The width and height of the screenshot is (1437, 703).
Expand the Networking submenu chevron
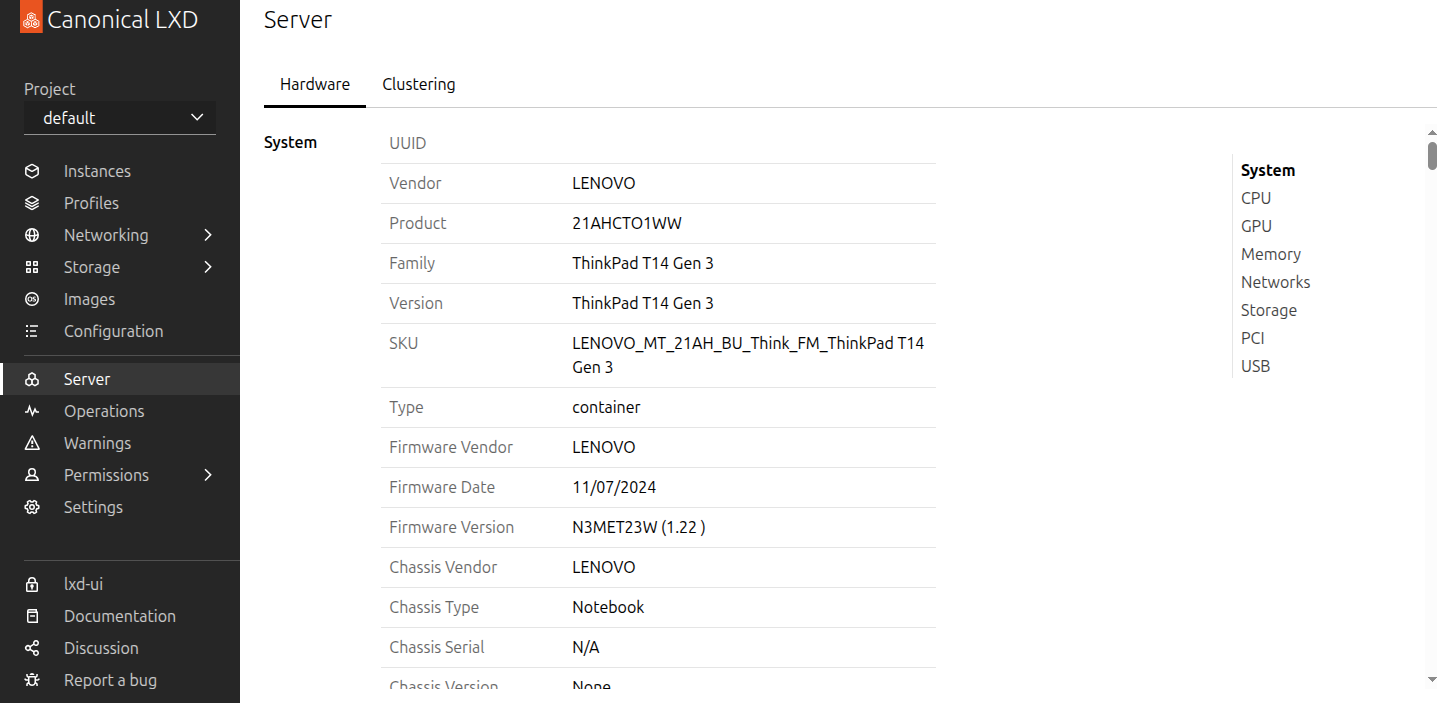pyautogui.click(x=208, y=235)
